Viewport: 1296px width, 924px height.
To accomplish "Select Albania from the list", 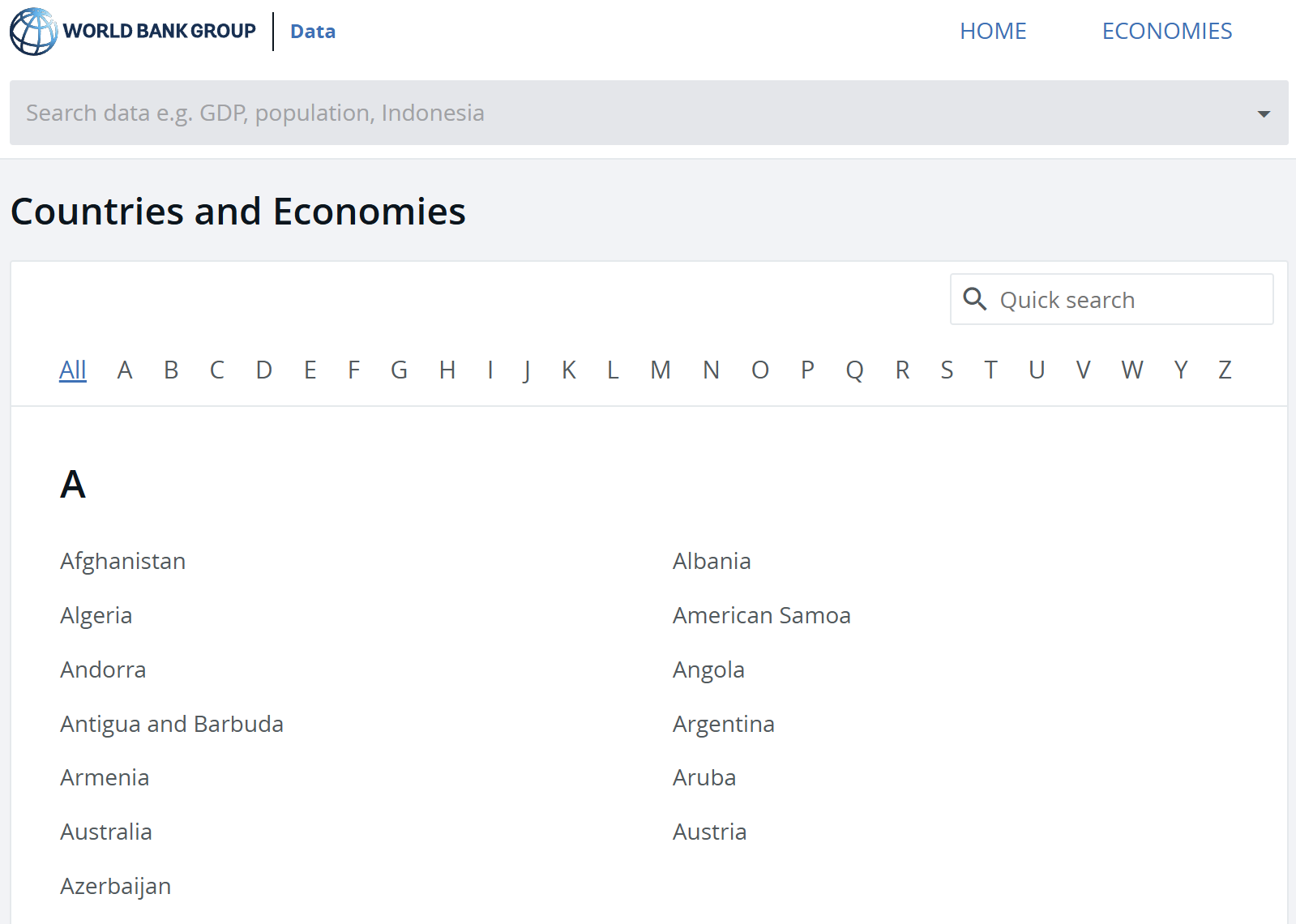I will 711,560.
